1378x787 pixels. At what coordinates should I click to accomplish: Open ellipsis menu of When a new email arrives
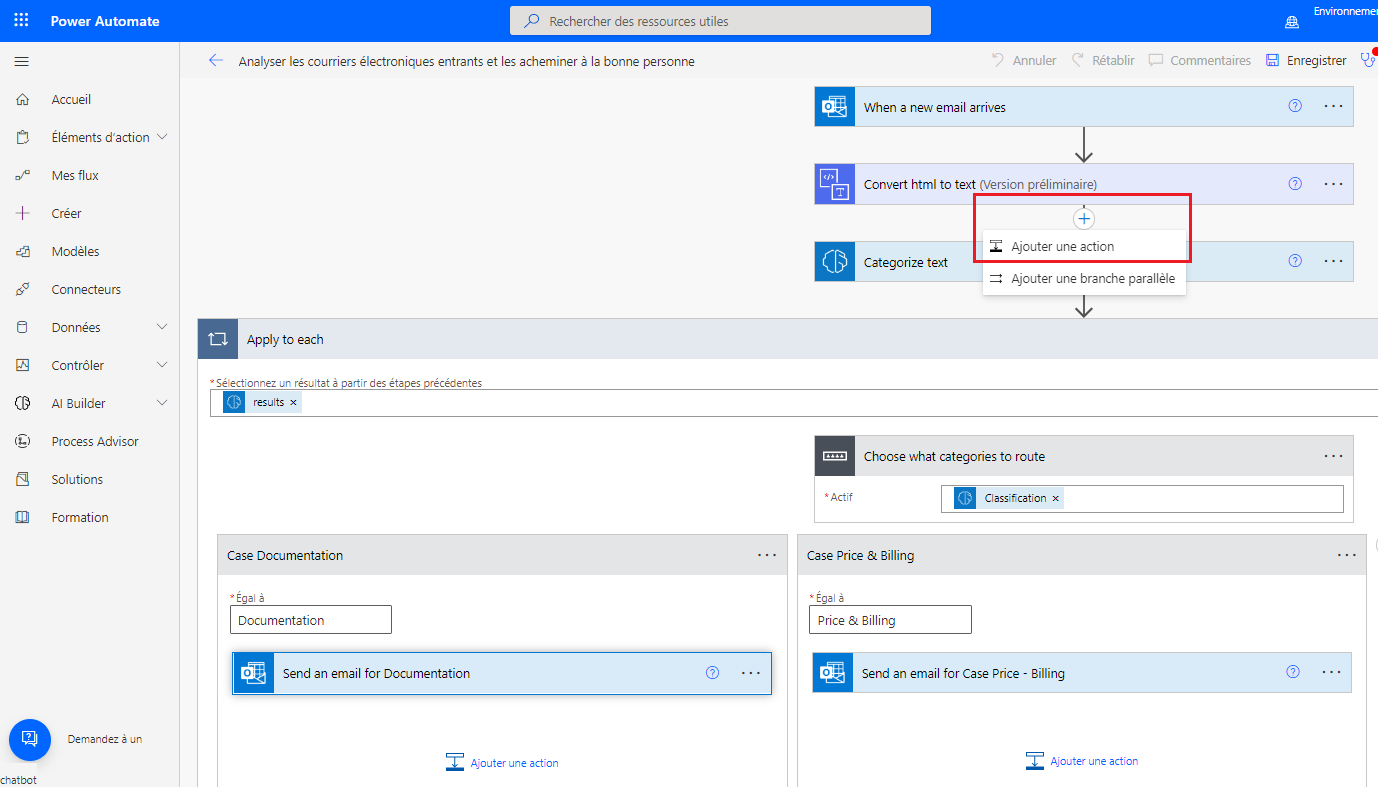tap(1333, 106)
